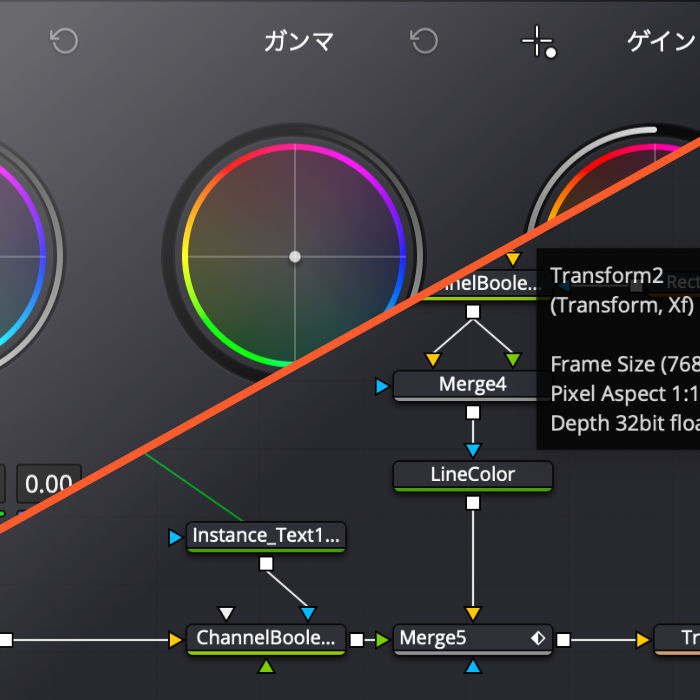Click the white output square below Merge4
This screenshot has width=700, height=700.
click(x=473, y=412)
